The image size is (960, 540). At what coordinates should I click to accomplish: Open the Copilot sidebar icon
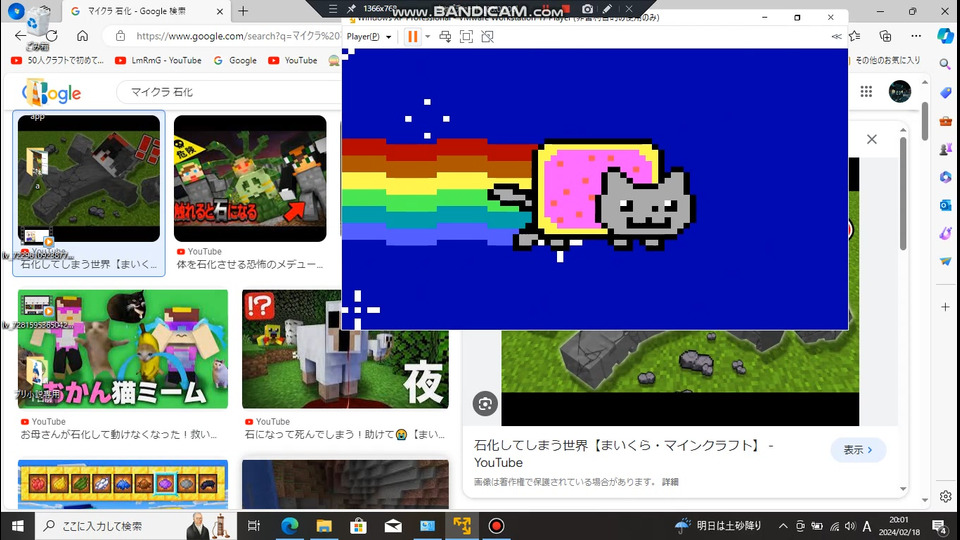[x=946, y=36]
